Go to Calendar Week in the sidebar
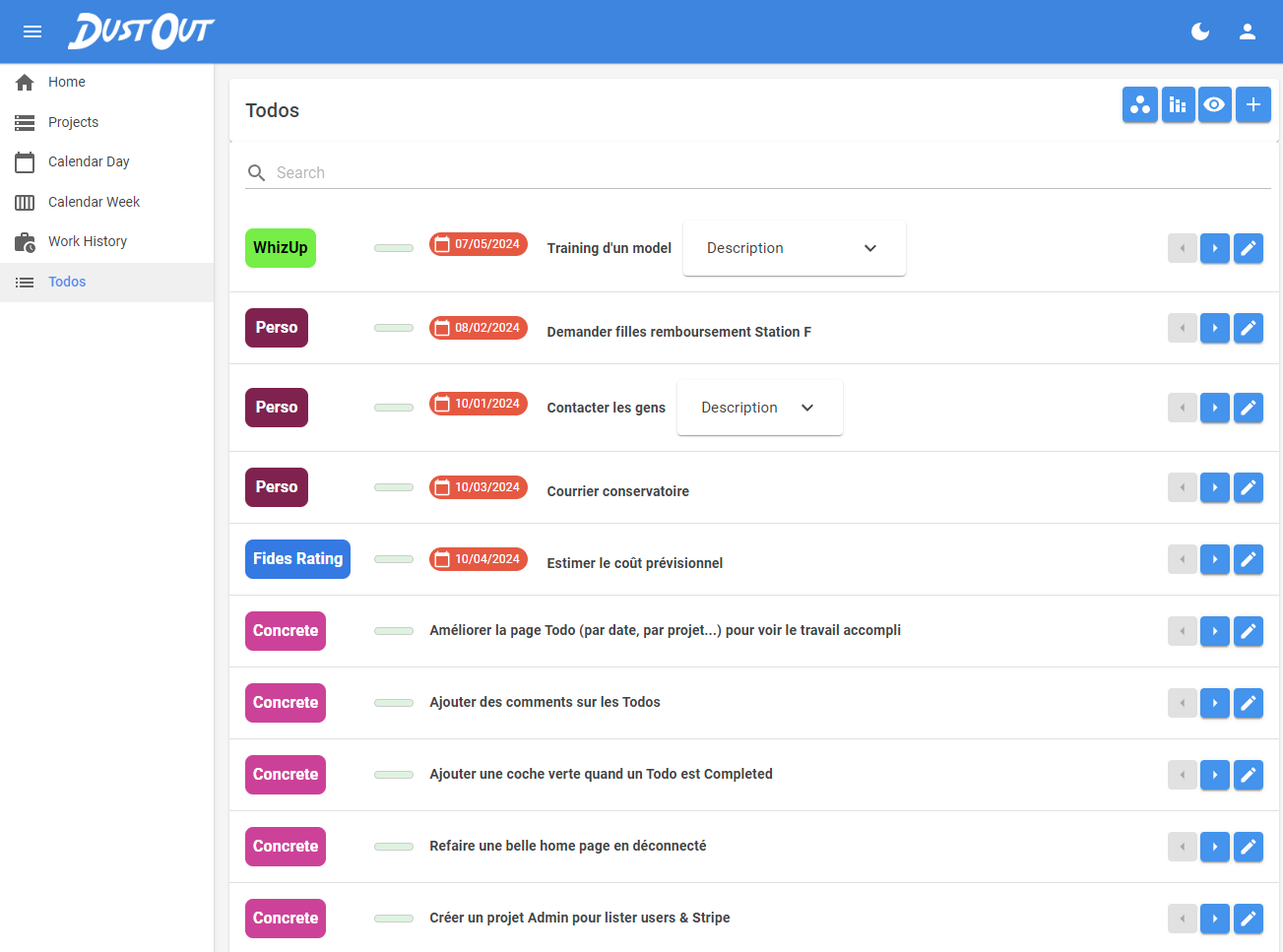The image size is (1283, 952). point(94,202)
